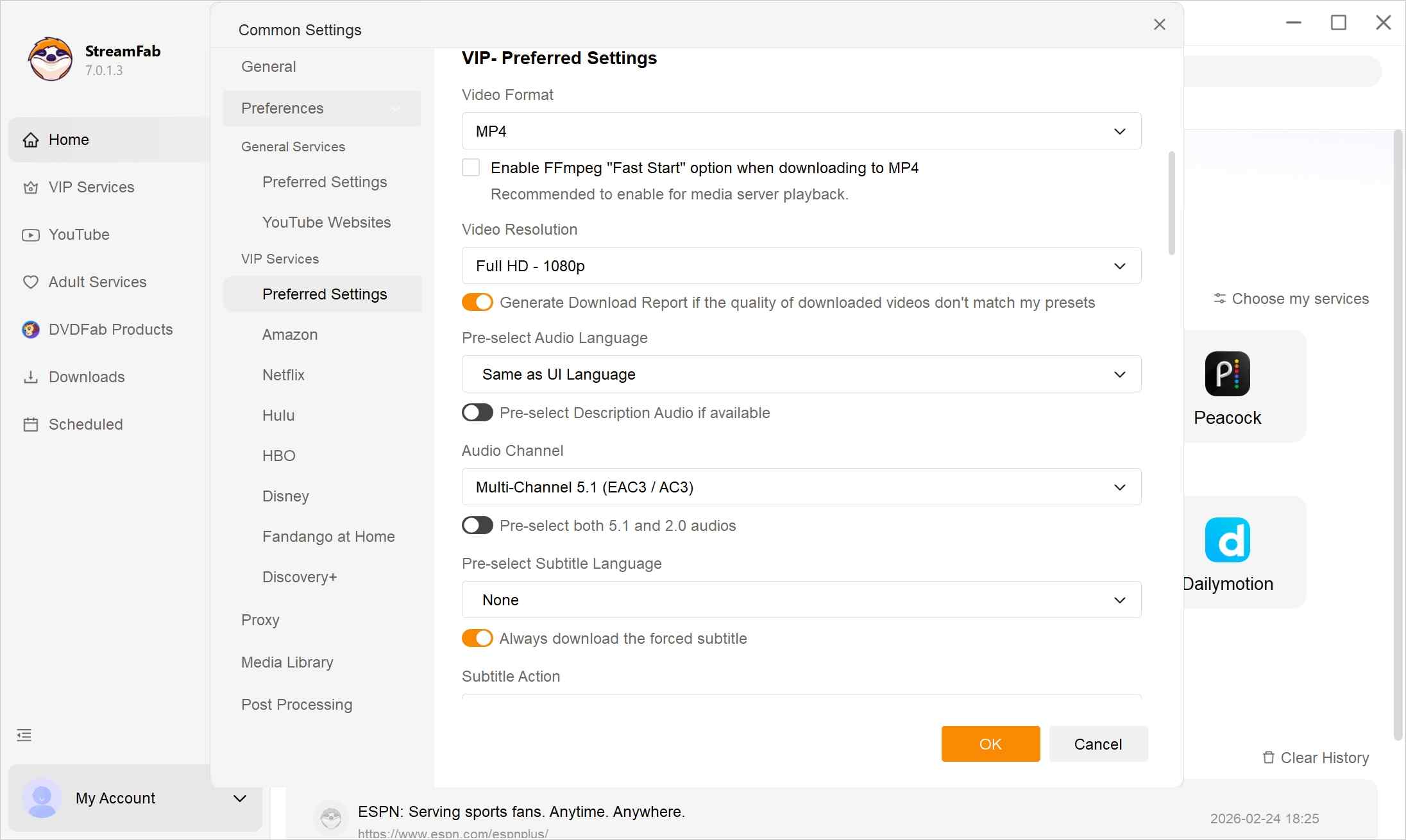Screen dimensions: 1406x840
Task: Open DVDFab Products via its icon
Action: pos(31,329)
